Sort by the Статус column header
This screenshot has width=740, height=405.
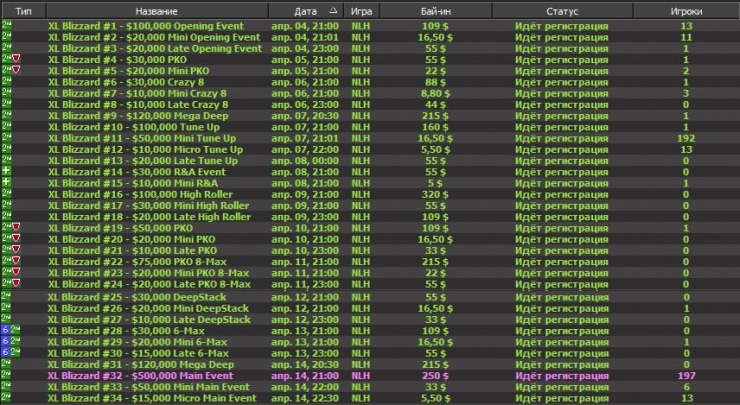point(562,11)
